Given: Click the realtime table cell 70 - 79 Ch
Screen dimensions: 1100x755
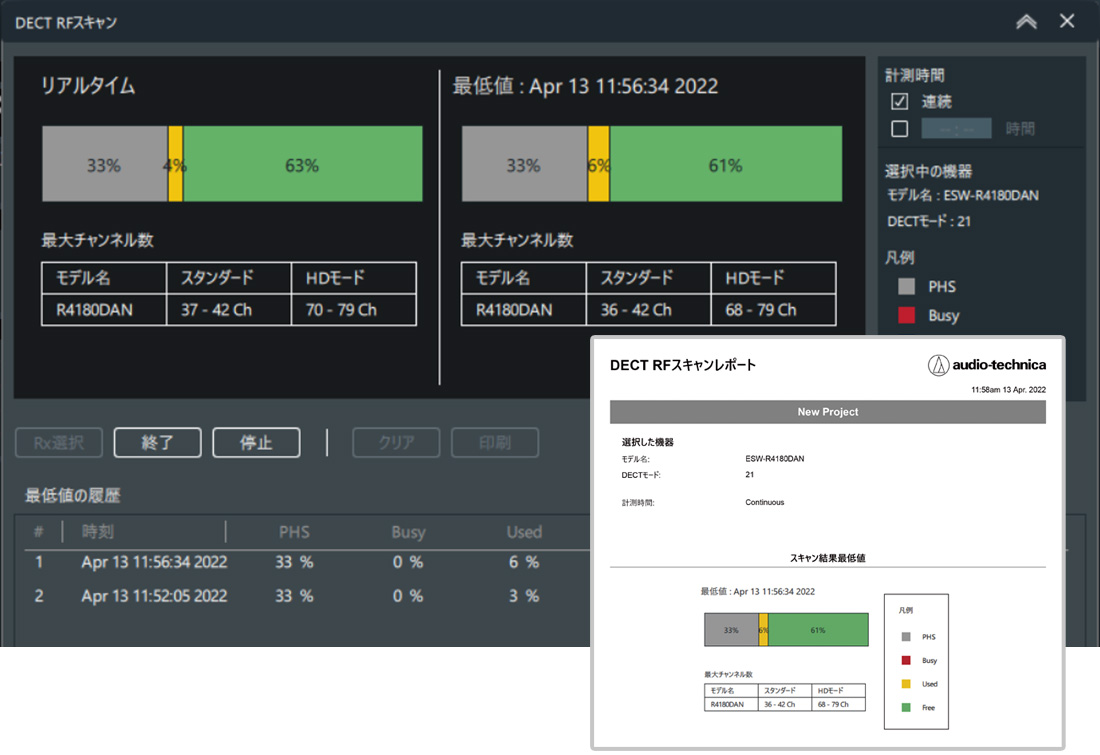Looking at the screenshot, I should pos(354,309).
